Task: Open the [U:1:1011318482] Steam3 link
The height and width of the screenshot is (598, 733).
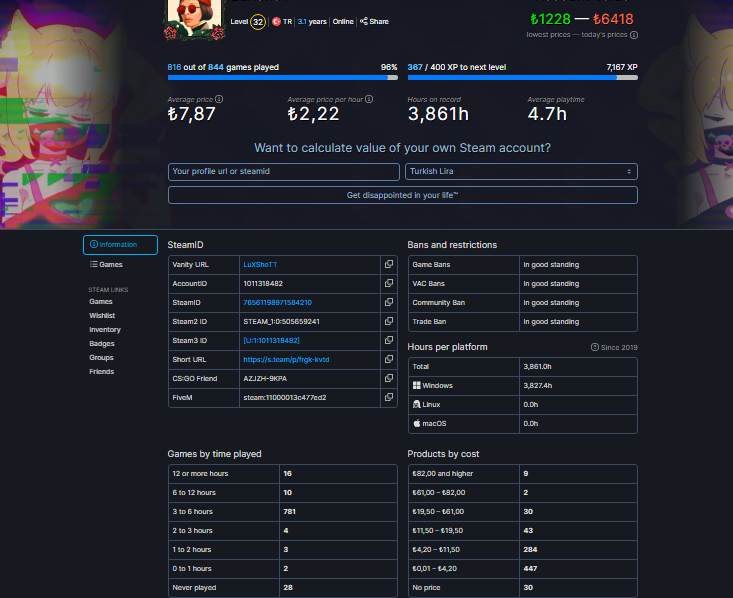Action: 271,340
